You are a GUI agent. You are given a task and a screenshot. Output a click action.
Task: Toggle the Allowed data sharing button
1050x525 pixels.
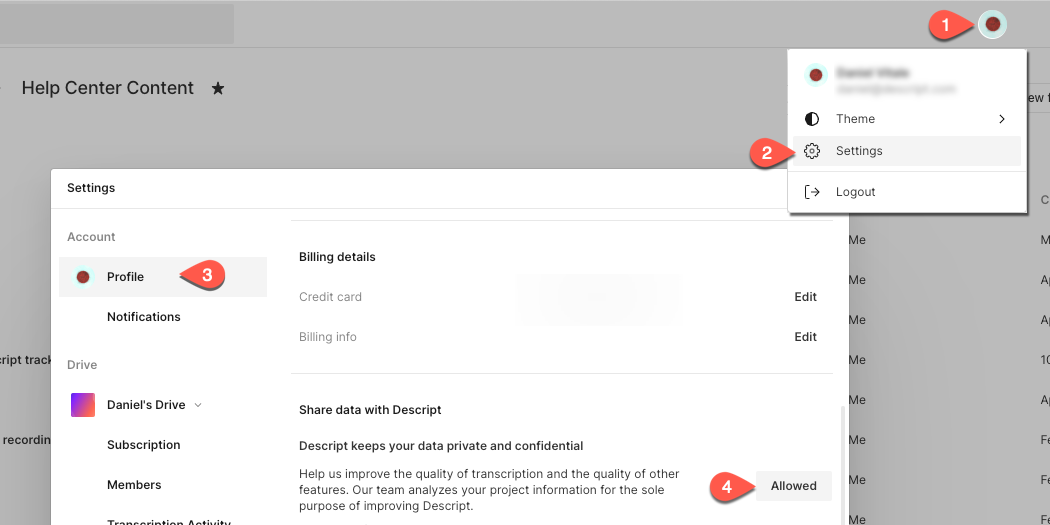coord(794,486)
